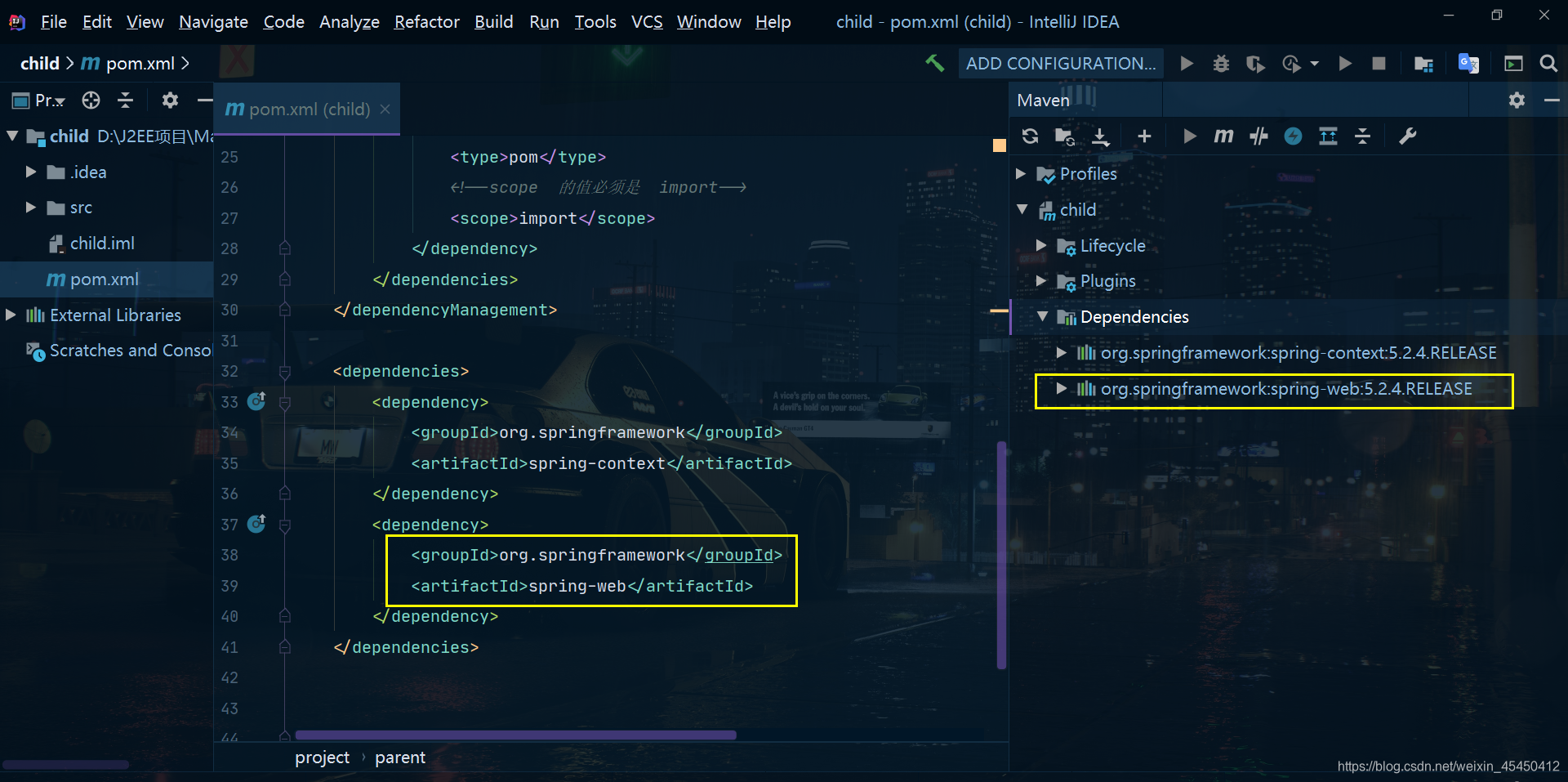Open the profiler dropdown arrow
This screenshot has width=1568, height=782.
click(x=1315, y=63)
